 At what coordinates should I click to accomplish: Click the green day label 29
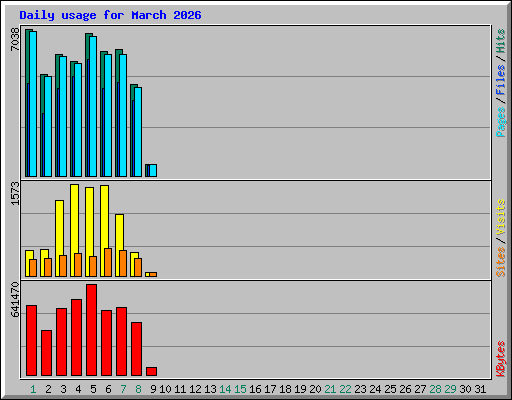click(450, 389)
